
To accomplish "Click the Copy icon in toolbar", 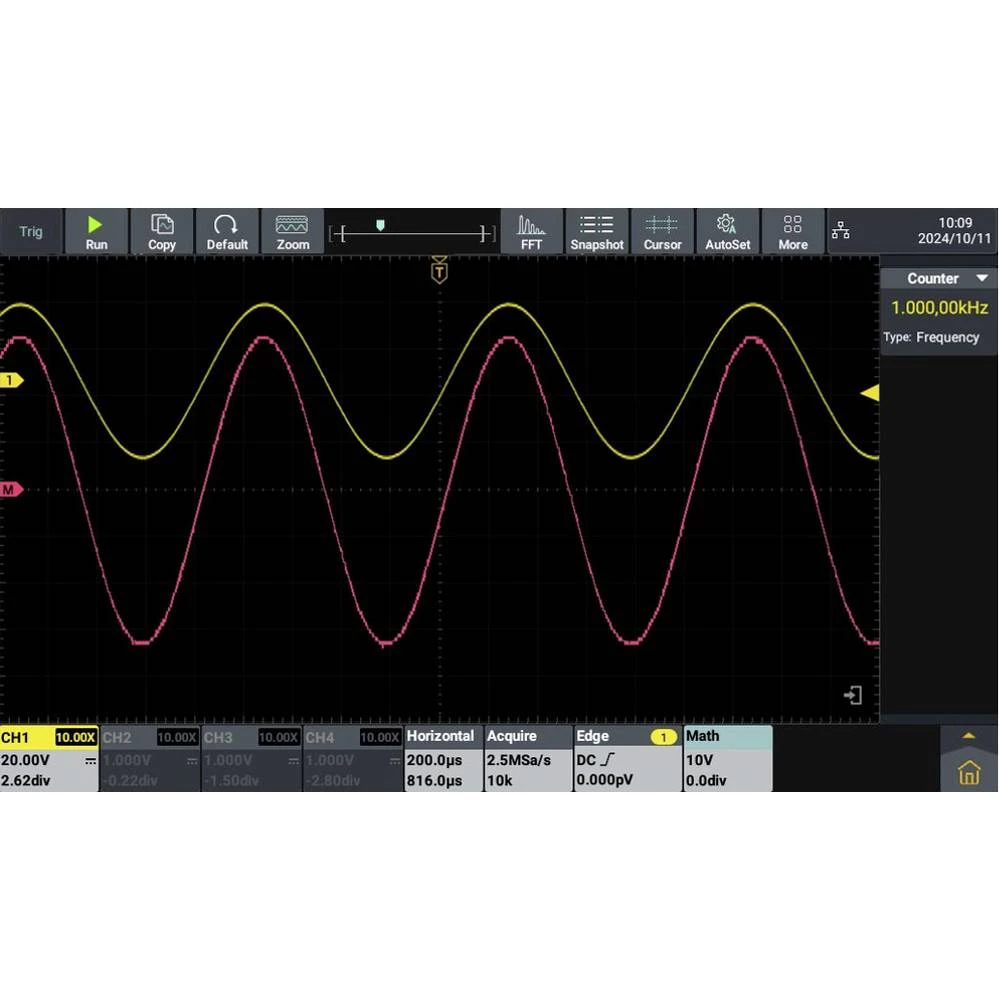I will pyautogui.click(x=162, y=231).
